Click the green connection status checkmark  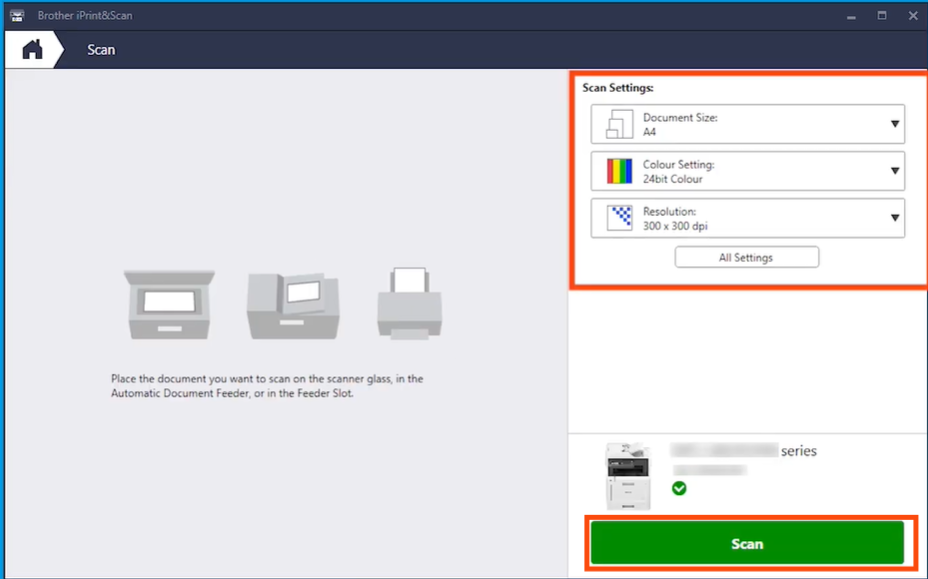679,488
